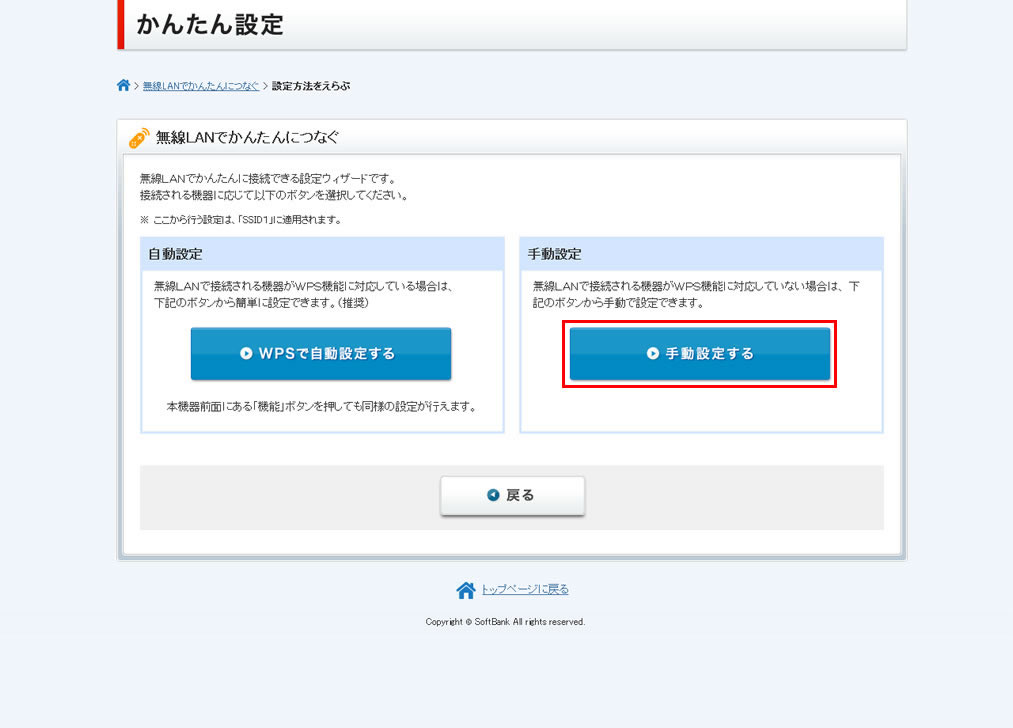Click the wireless LAN icon in the section header
The width and height of the screenshot is (1013, 728).
(x=139, y=138)
